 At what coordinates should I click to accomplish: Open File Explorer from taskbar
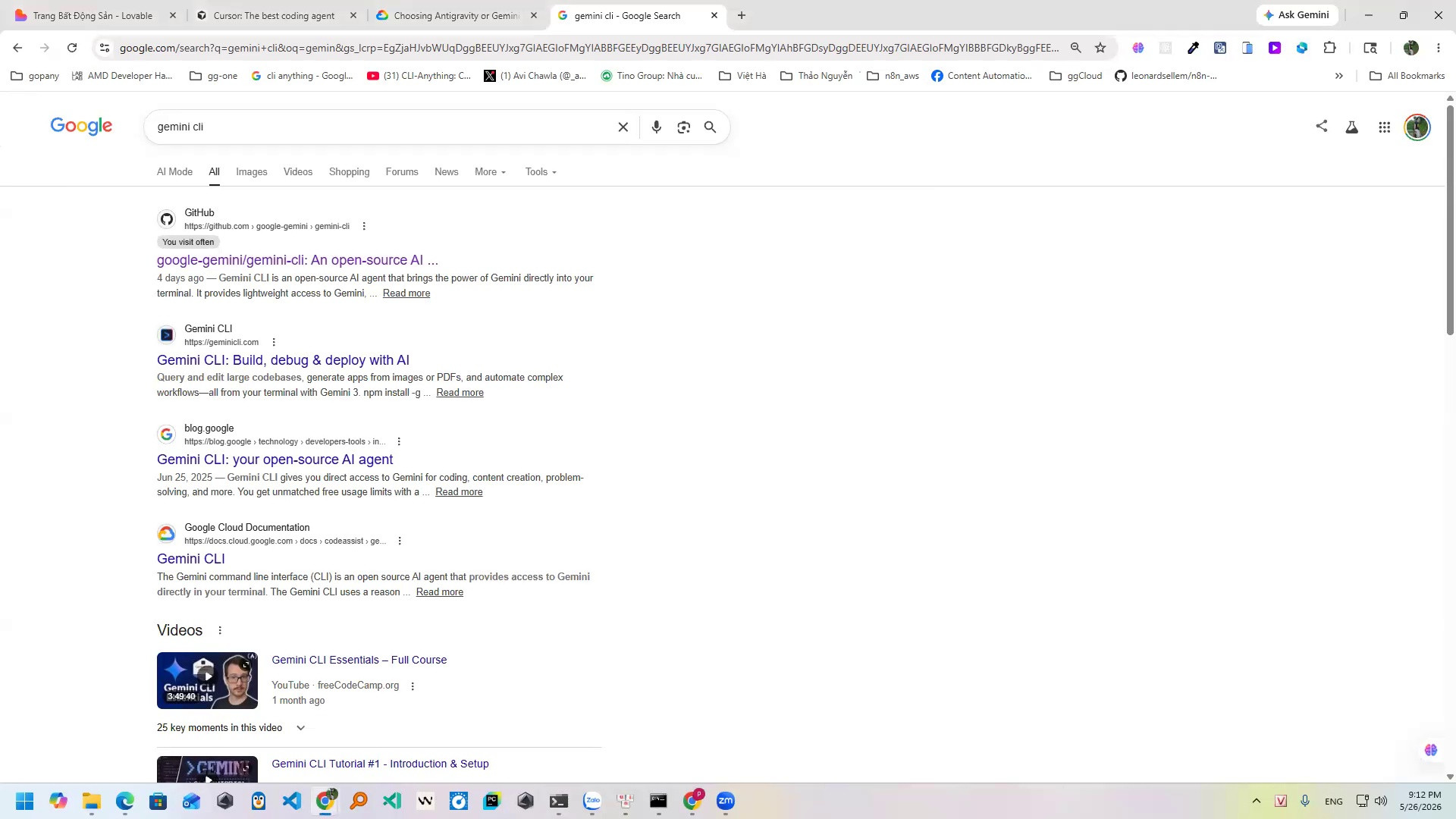[x=92, y=801]
